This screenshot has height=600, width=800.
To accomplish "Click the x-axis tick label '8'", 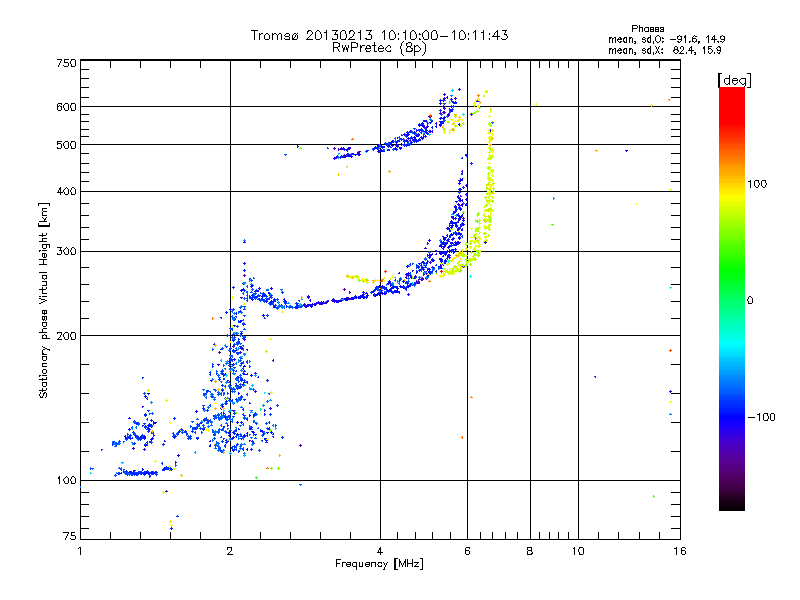I will (x=530, y=551).
